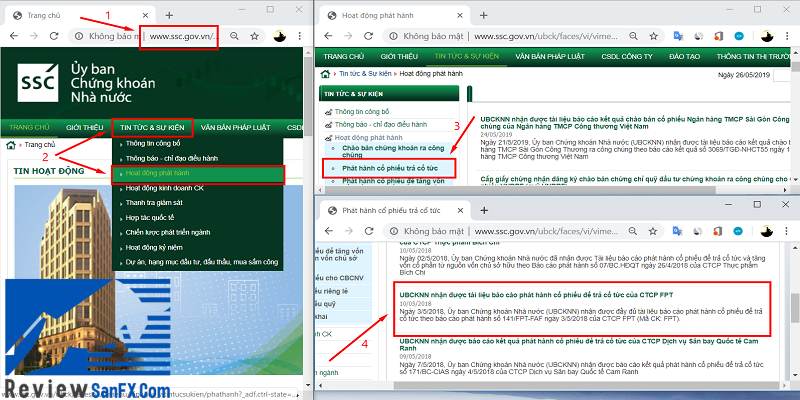Go back in Phát hành cổ phiếu trả cổ tức window

[x=328, y=231]
